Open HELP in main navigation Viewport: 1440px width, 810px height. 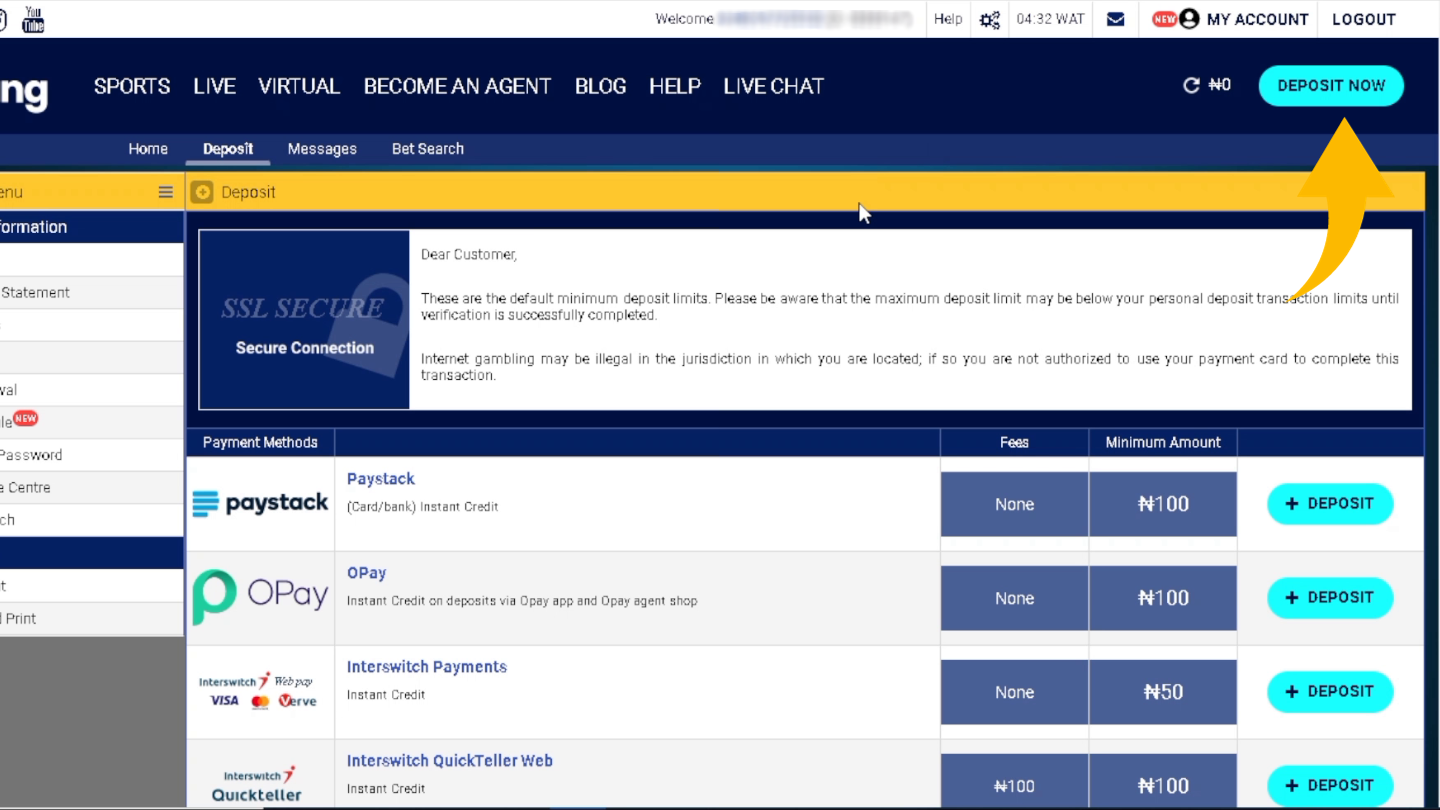click(x=674, y=86)
